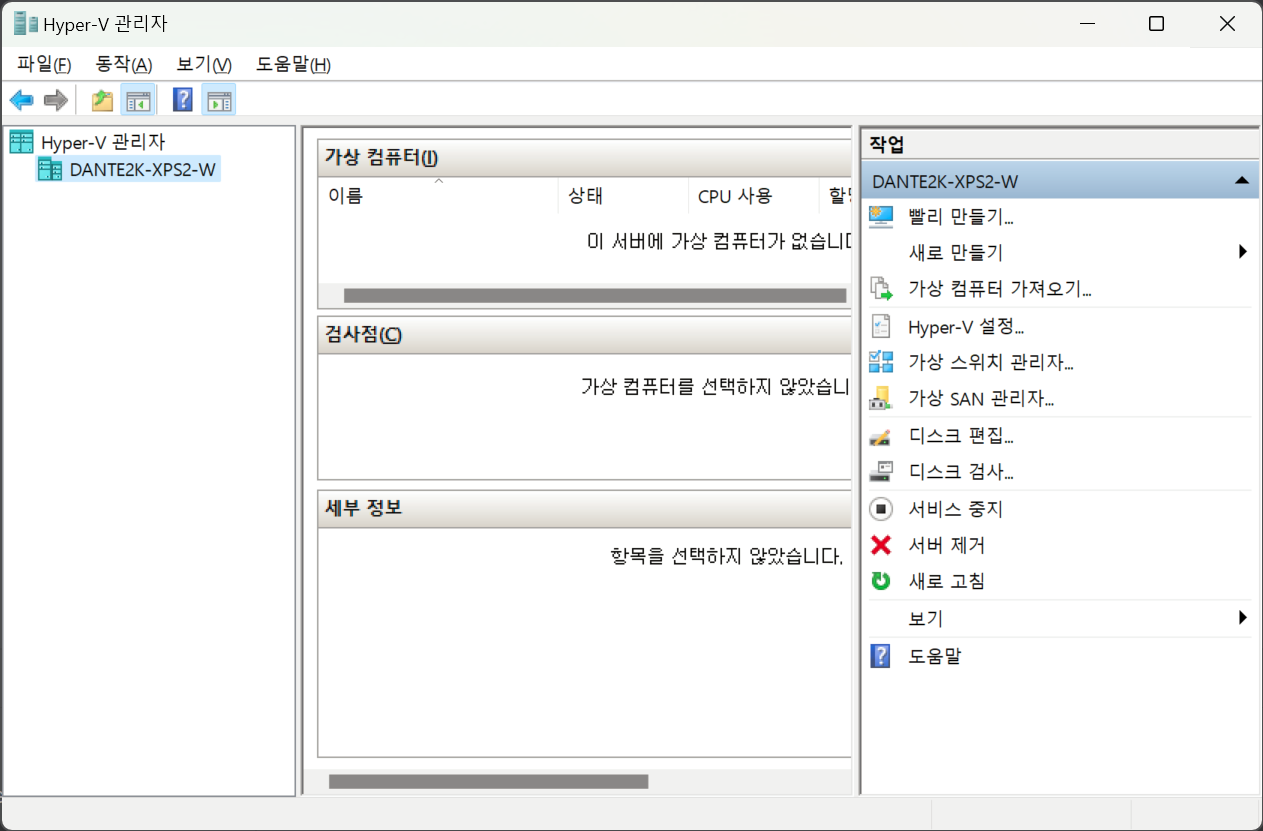Open Hyper-V 설정... action
Screen dimensions: 1263x831
[x=966, y=326]
